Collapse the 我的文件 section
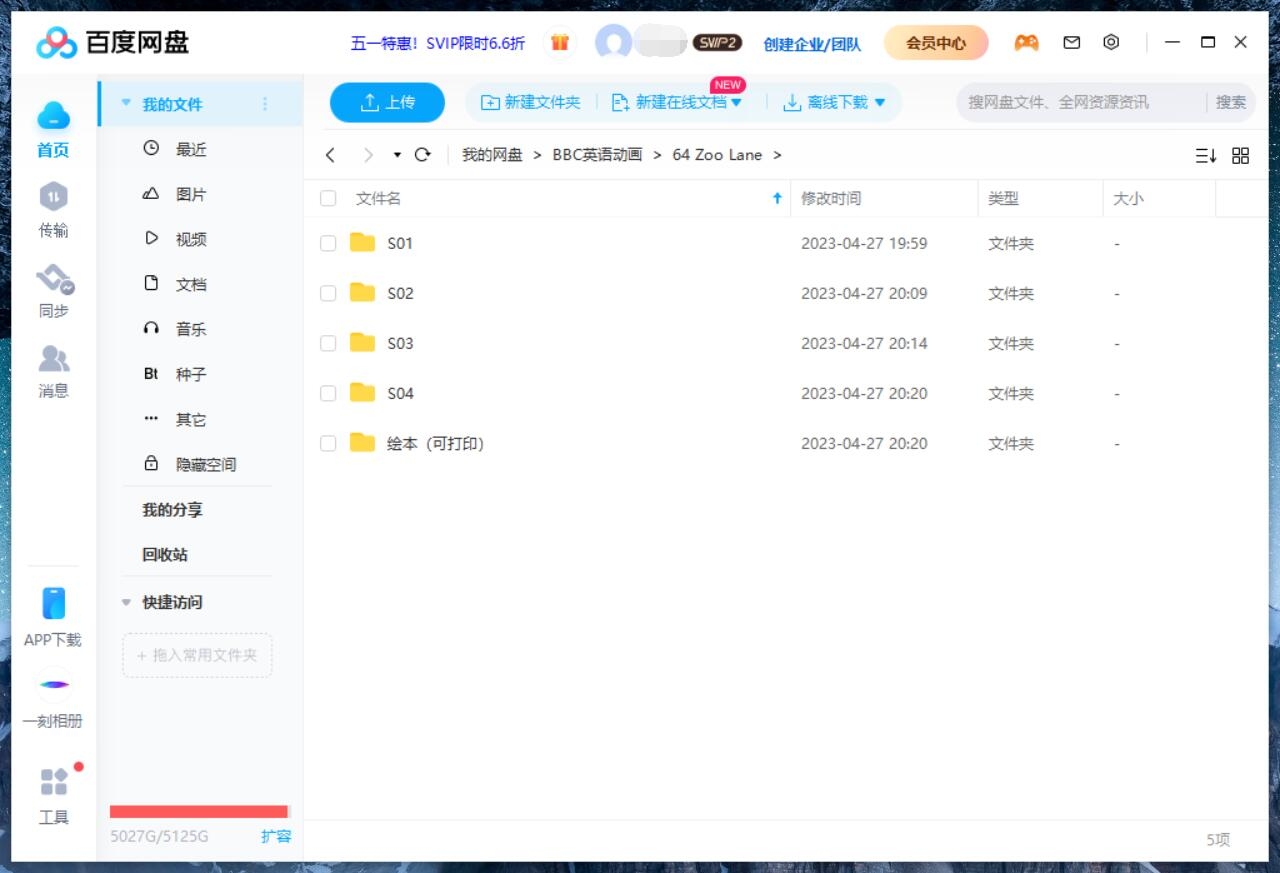Image resolution: width=1280 pixels, height=873 pixels. [x=125, y=102]
